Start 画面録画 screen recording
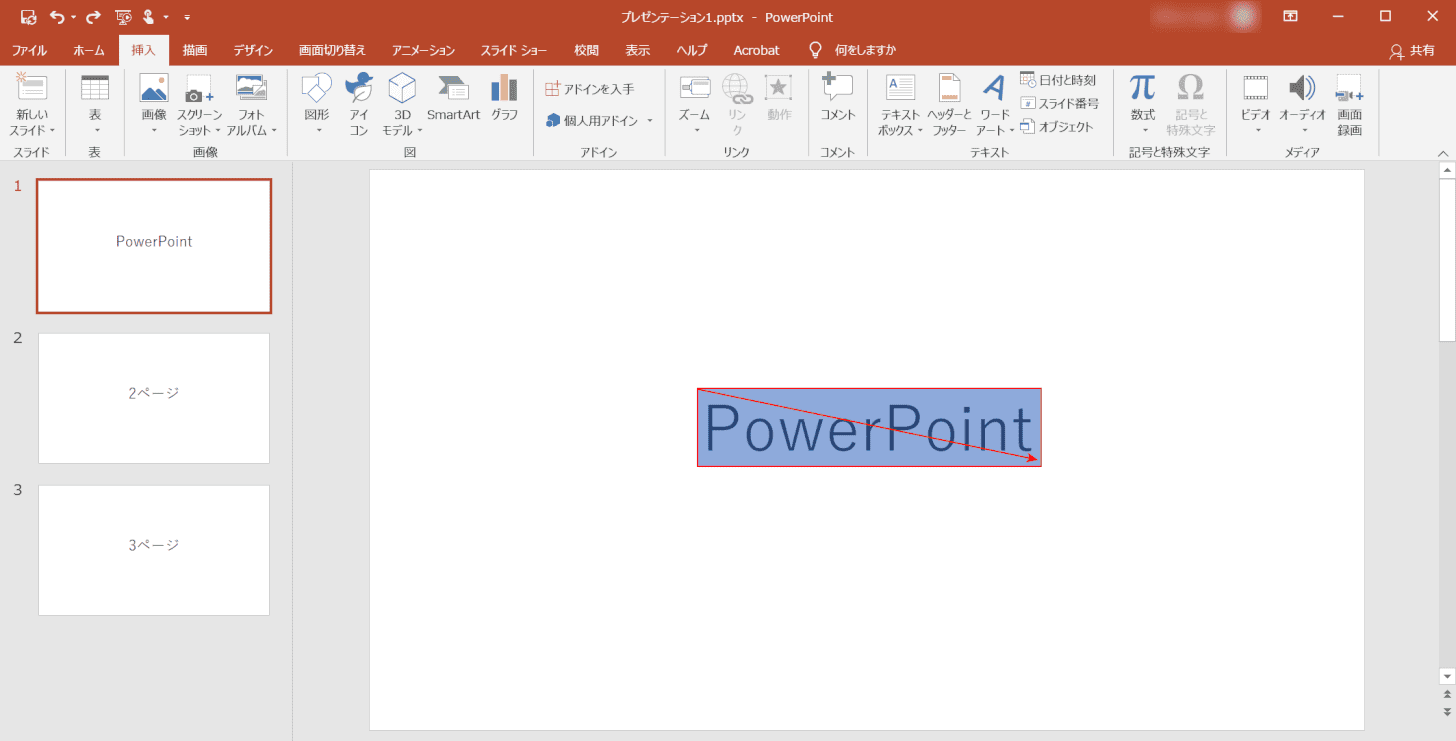 (x=1350, y=105)
